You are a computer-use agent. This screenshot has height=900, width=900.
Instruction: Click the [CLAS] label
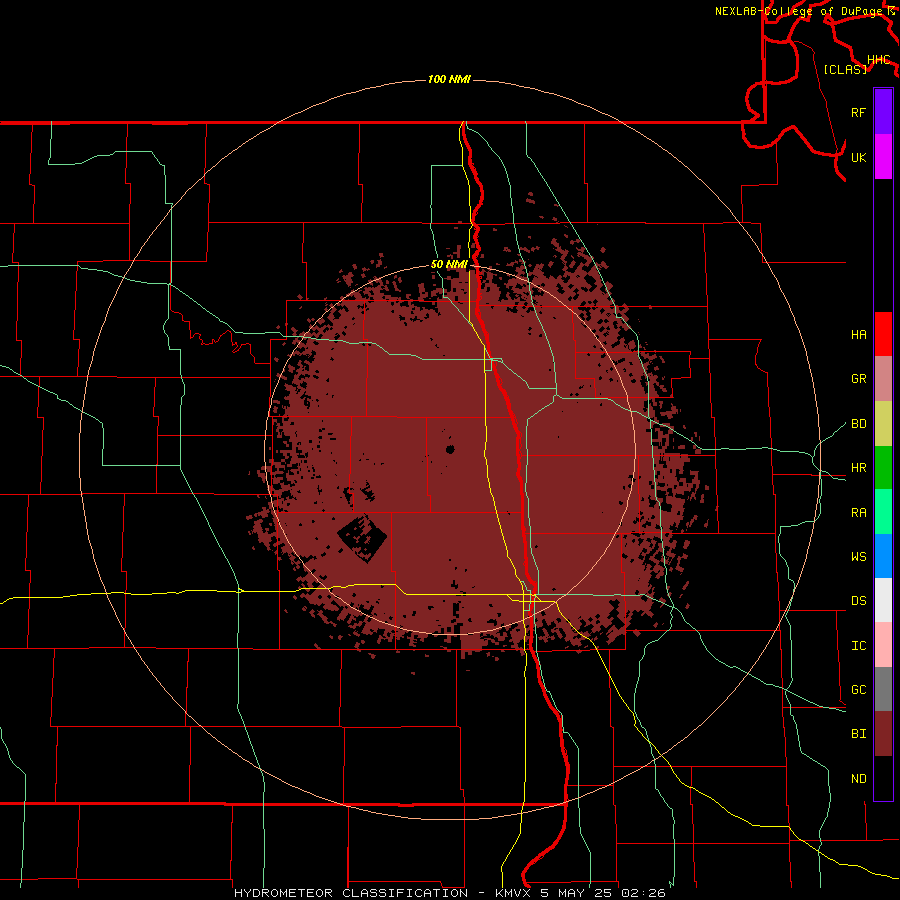click(x=845, y=69)
